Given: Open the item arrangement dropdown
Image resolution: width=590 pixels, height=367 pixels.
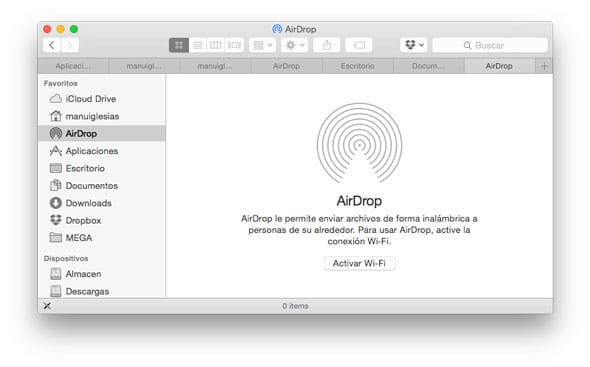Looking at the screenshot, I should [262, 45].
